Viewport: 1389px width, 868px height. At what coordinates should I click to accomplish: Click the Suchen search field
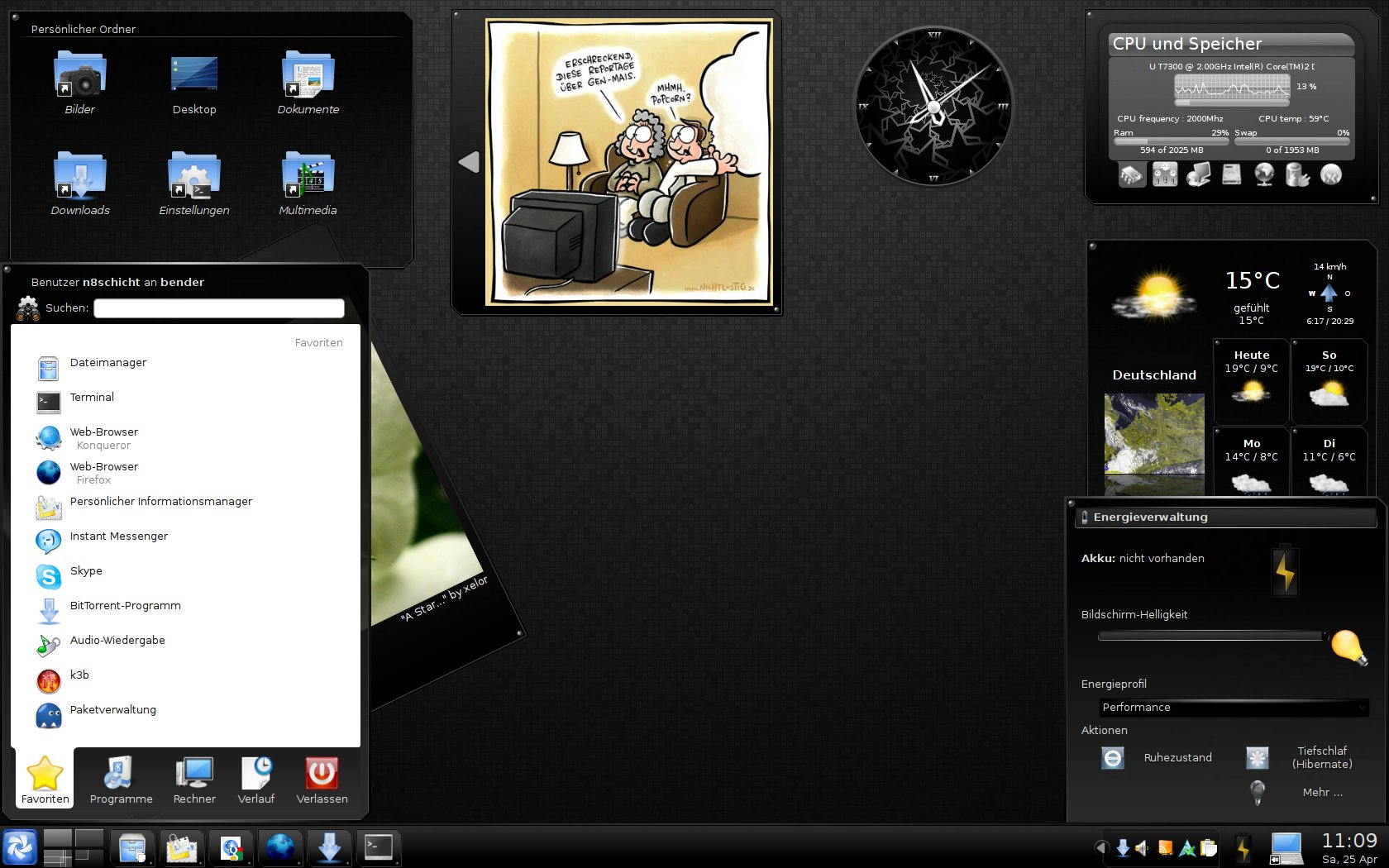pos(218,308)
